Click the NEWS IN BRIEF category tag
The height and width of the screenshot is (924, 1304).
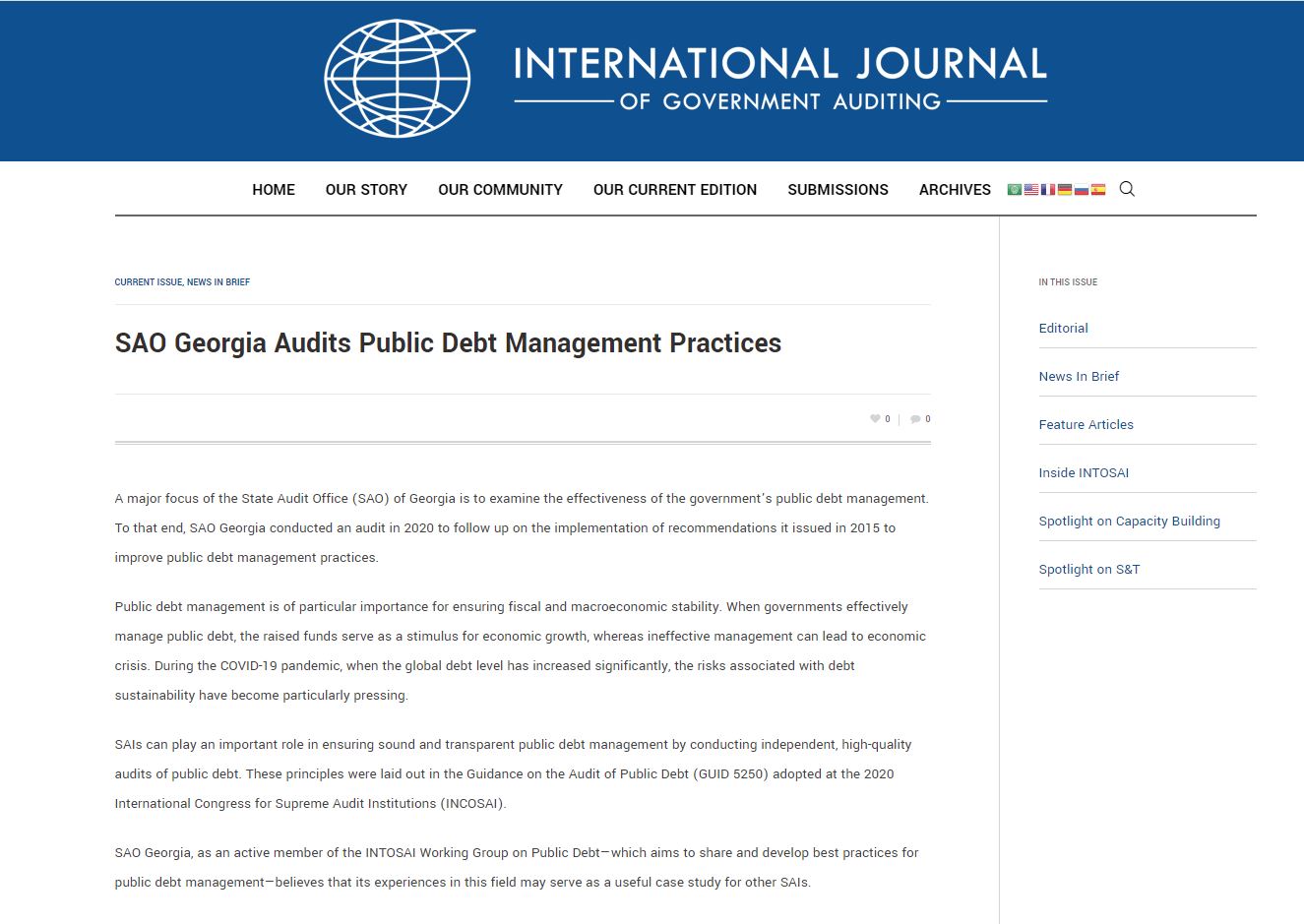pos(218,282)
